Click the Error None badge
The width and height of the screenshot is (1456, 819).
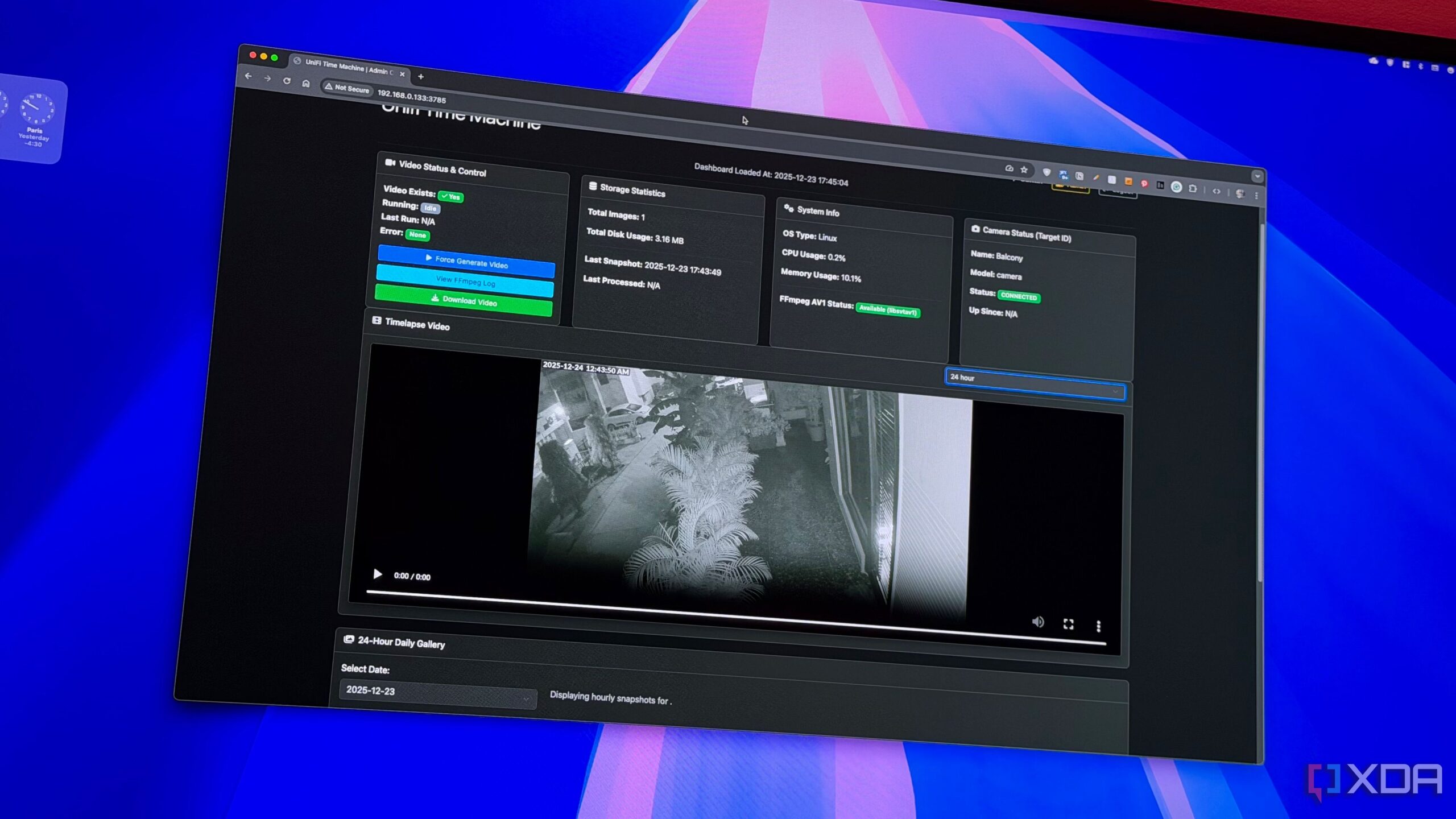417,235
